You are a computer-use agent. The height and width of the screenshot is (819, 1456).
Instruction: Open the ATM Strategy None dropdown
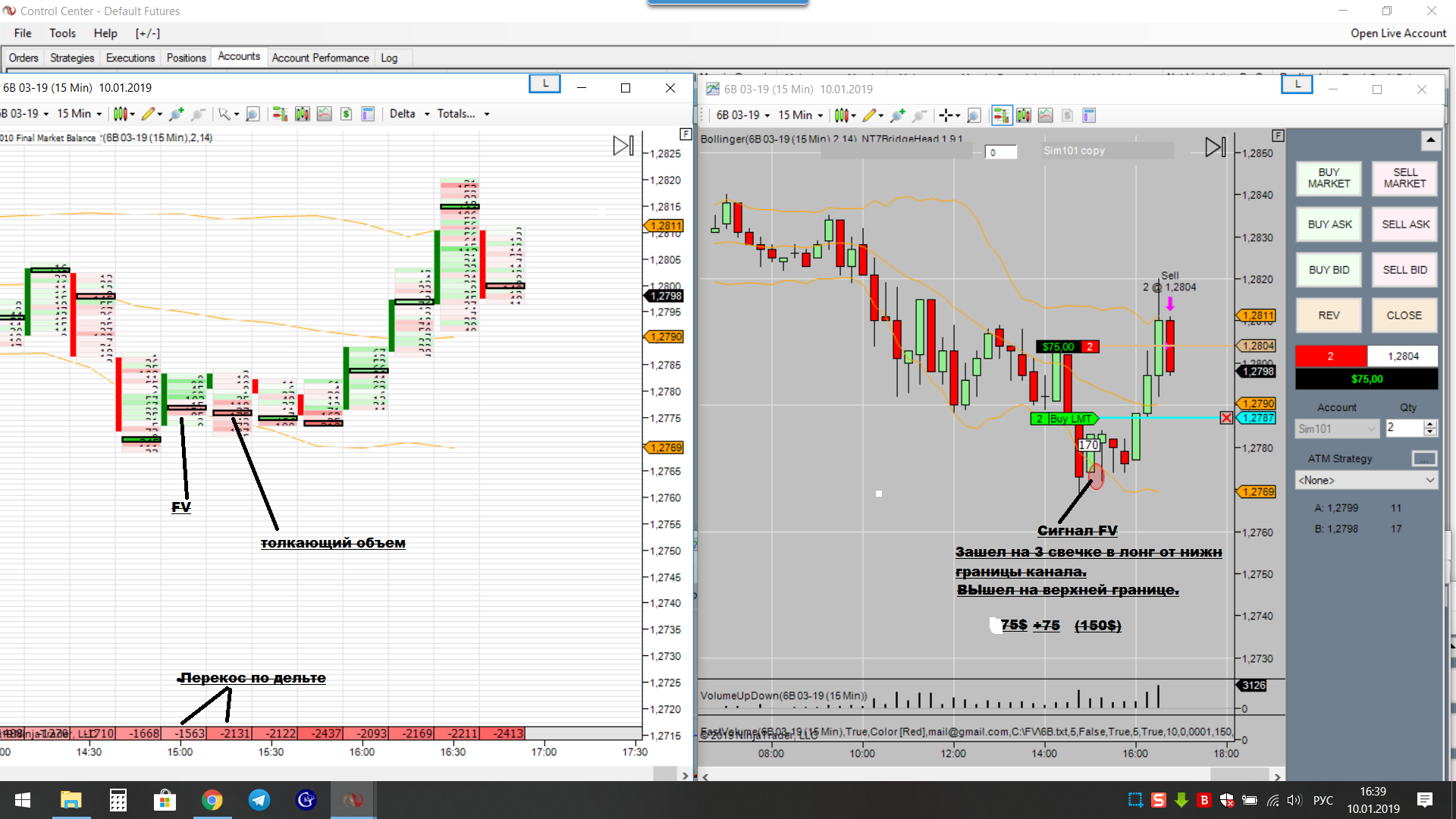coord(1366,480)
